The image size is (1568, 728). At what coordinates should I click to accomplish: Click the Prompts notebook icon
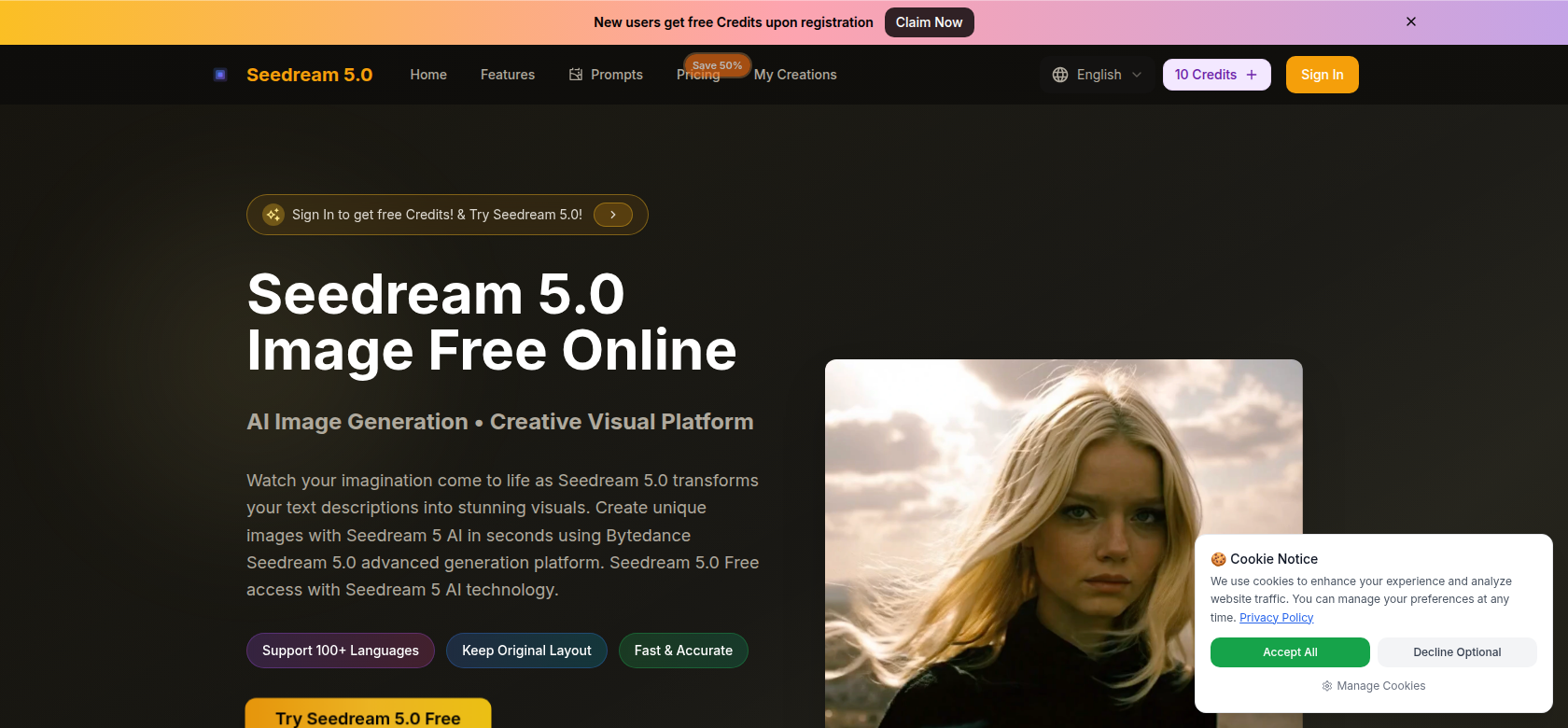click(576, 75)
